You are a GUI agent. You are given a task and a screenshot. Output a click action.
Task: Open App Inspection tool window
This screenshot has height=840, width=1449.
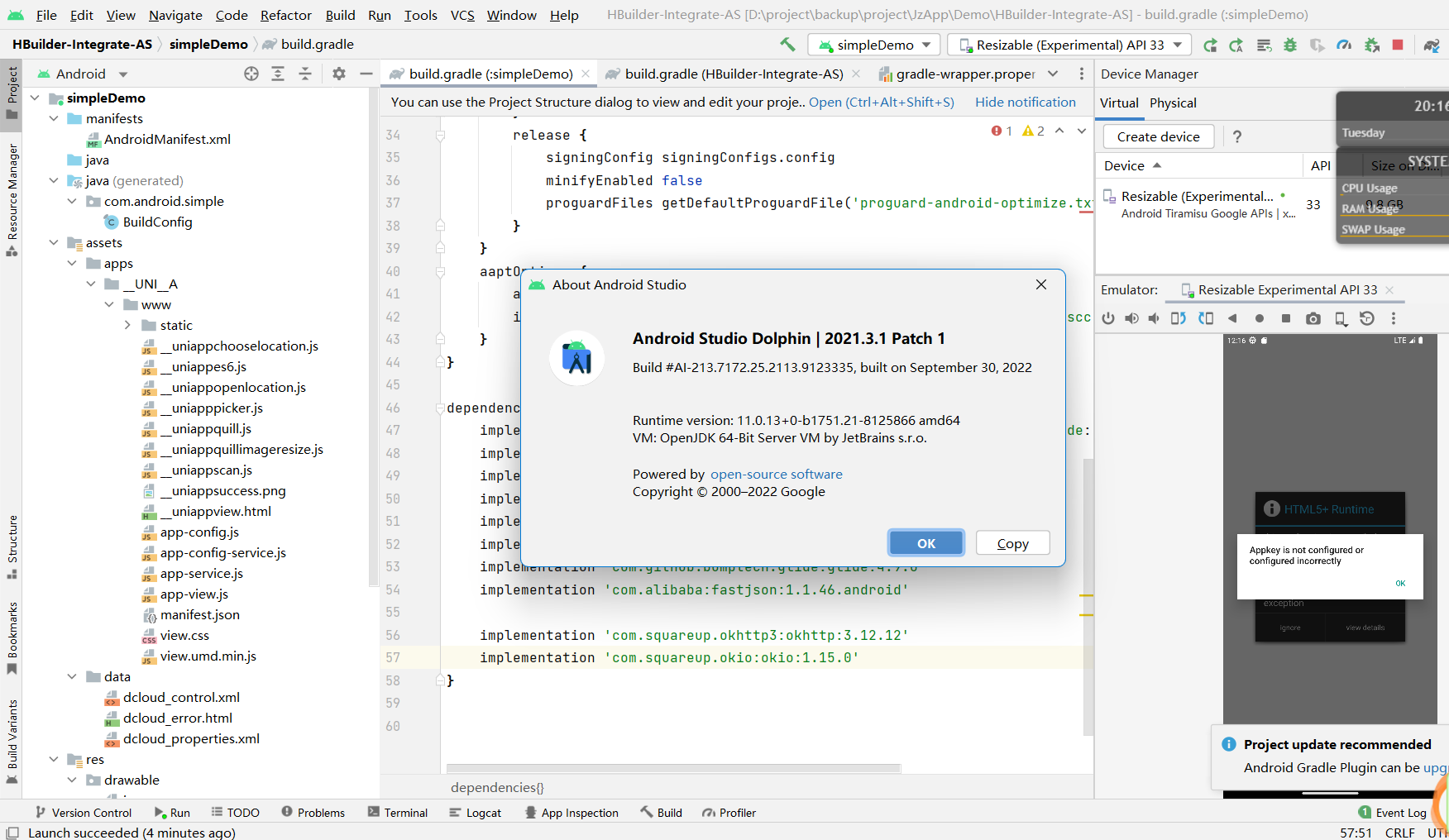pyautogui.click(x=571, y=813)
